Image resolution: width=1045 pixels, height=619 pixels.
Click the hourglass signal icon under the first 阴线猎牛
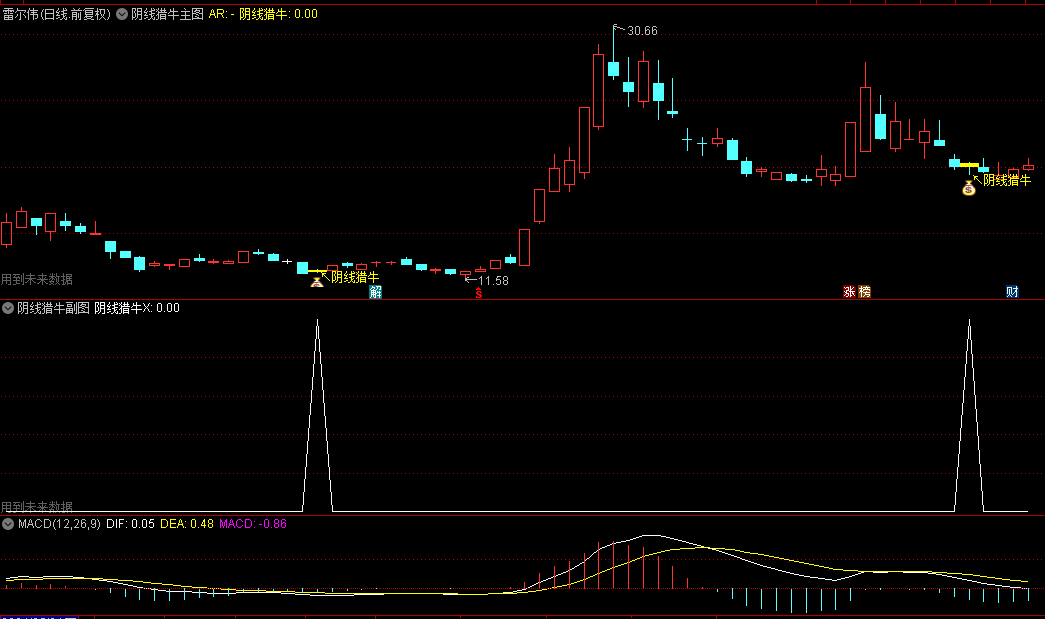coord(317,283)
